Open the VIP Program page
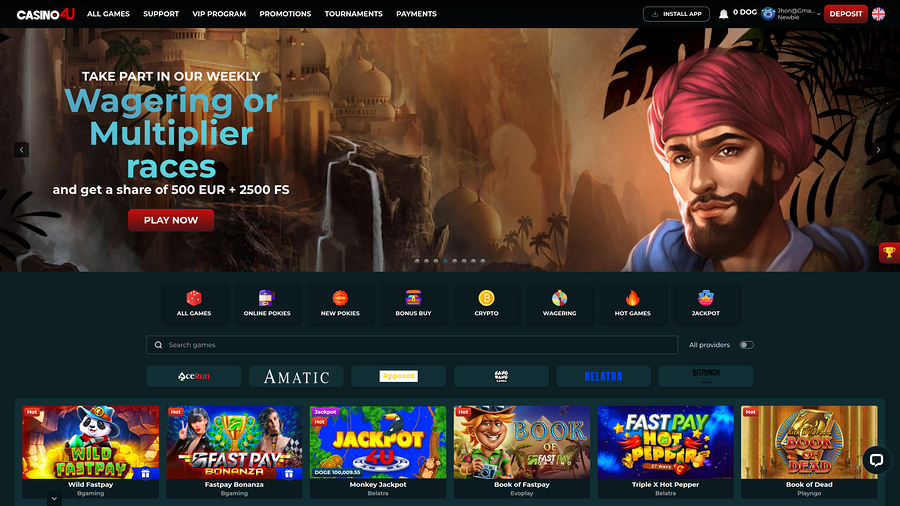The image size is (900, 506). point(219,14)
